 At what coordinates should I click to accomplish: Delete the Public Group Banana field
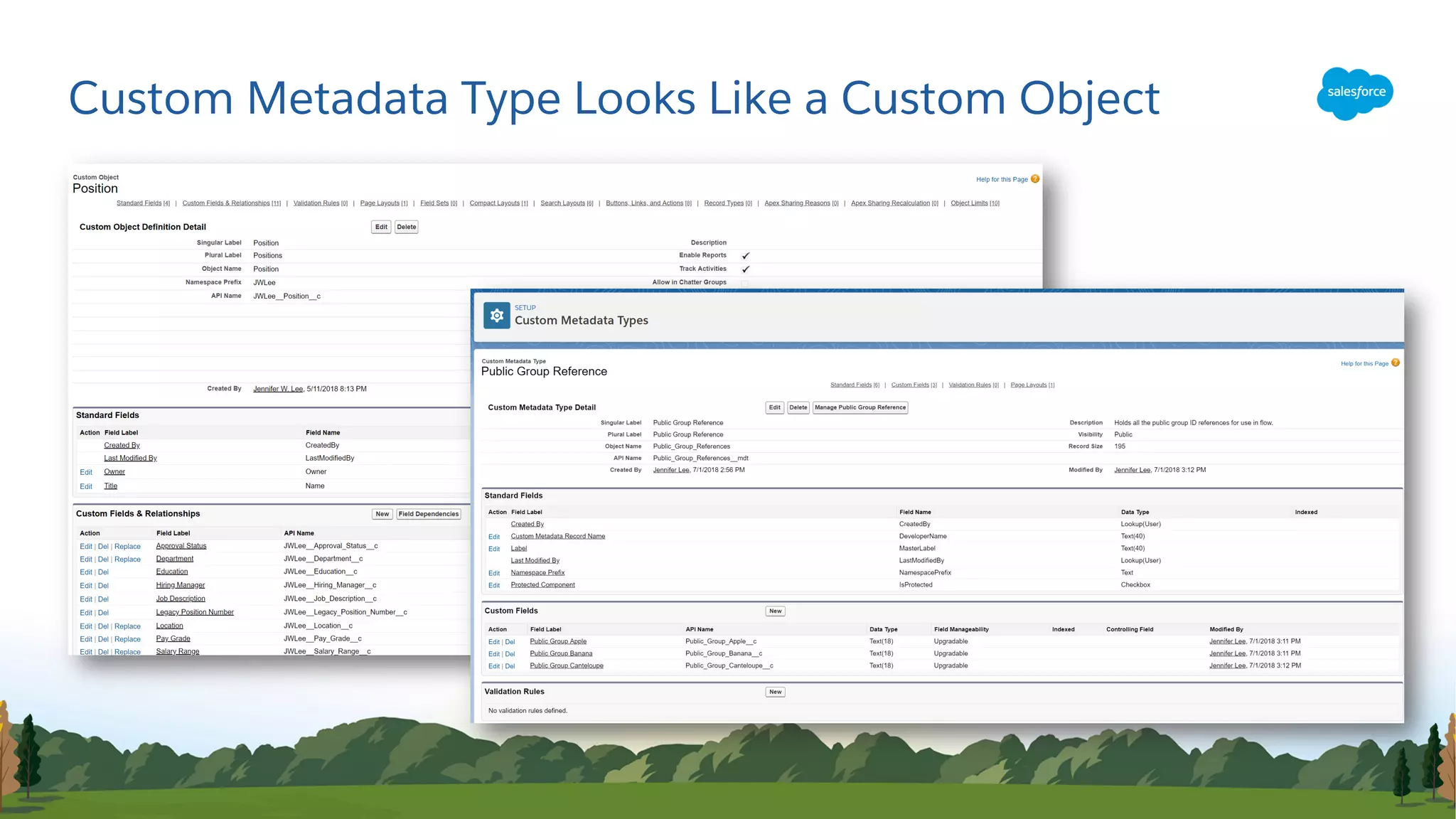(x=510, y=654)
